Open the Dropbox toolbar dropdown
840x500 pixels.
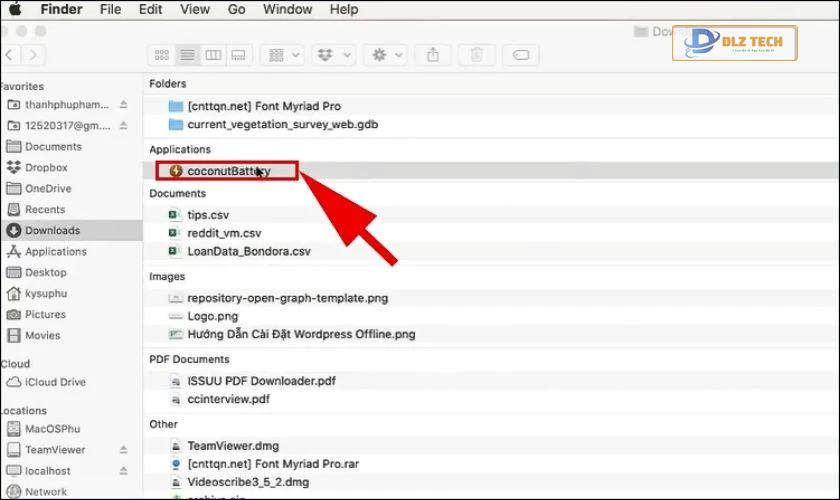(x=333, y=55)
